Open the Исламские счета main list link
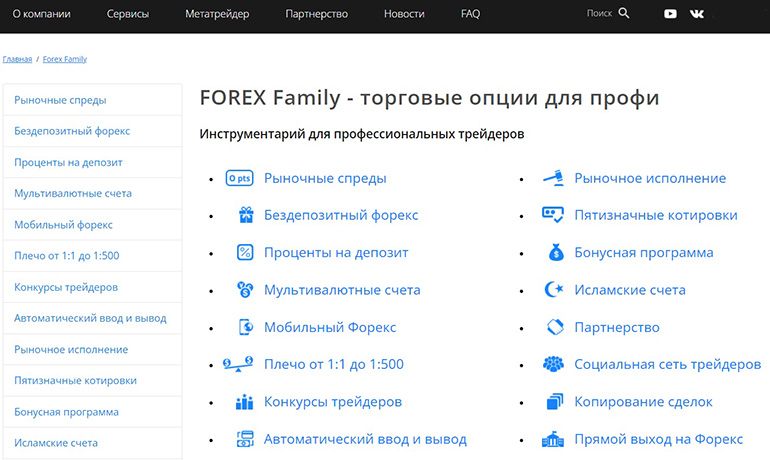This screenshot has height=460, width=770. pos(630,290)
